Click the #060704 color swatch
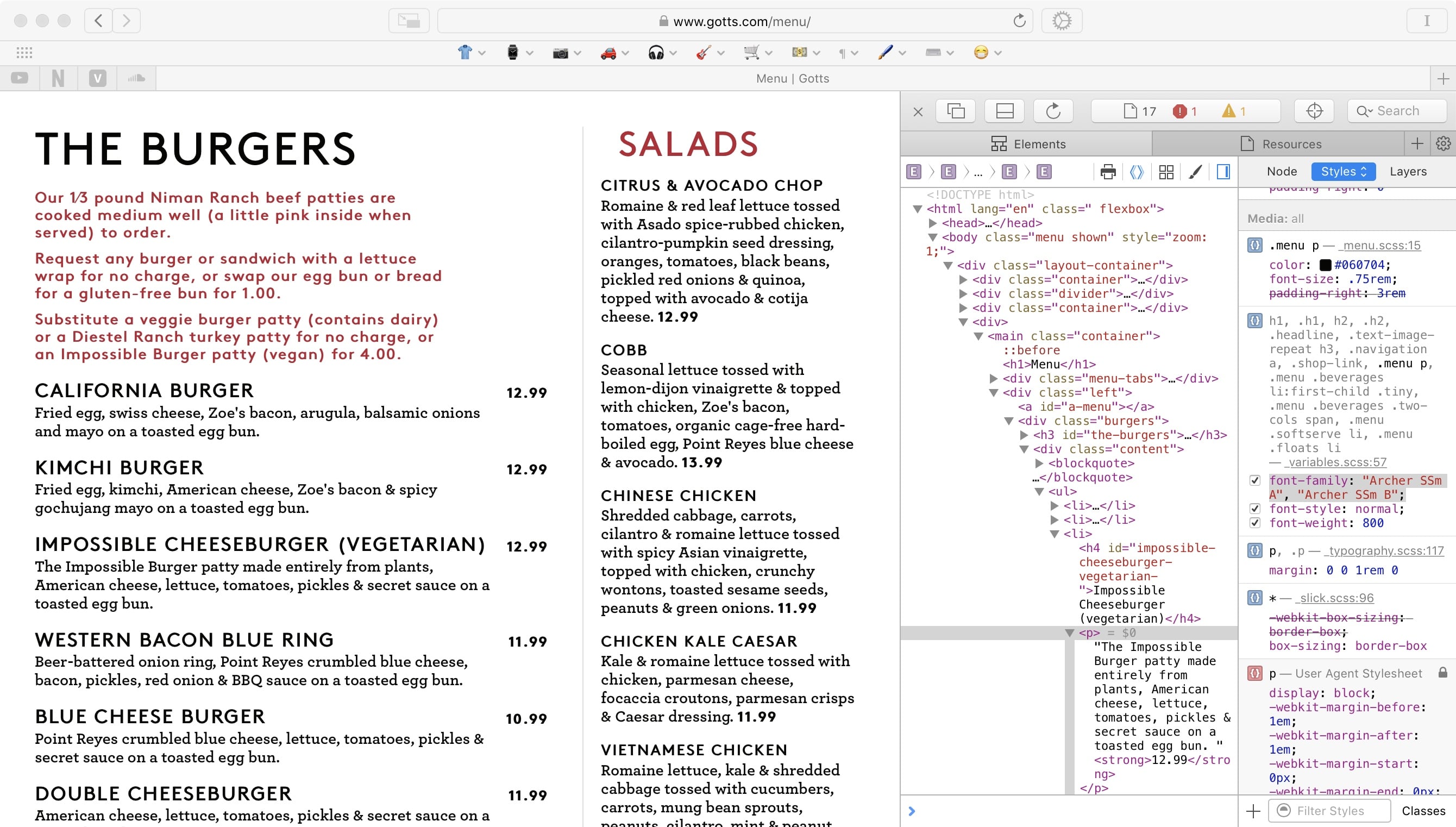The width and height of the screenshot is (1456, 827). [1326, 265]
